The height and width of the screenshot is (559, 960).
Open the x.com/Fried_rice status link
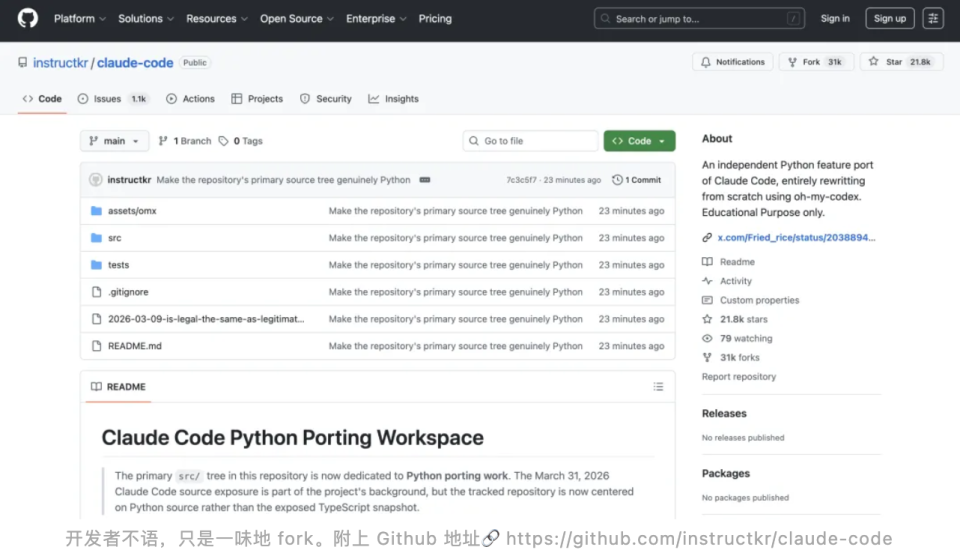pyautogui.click(x=796, y=238)
